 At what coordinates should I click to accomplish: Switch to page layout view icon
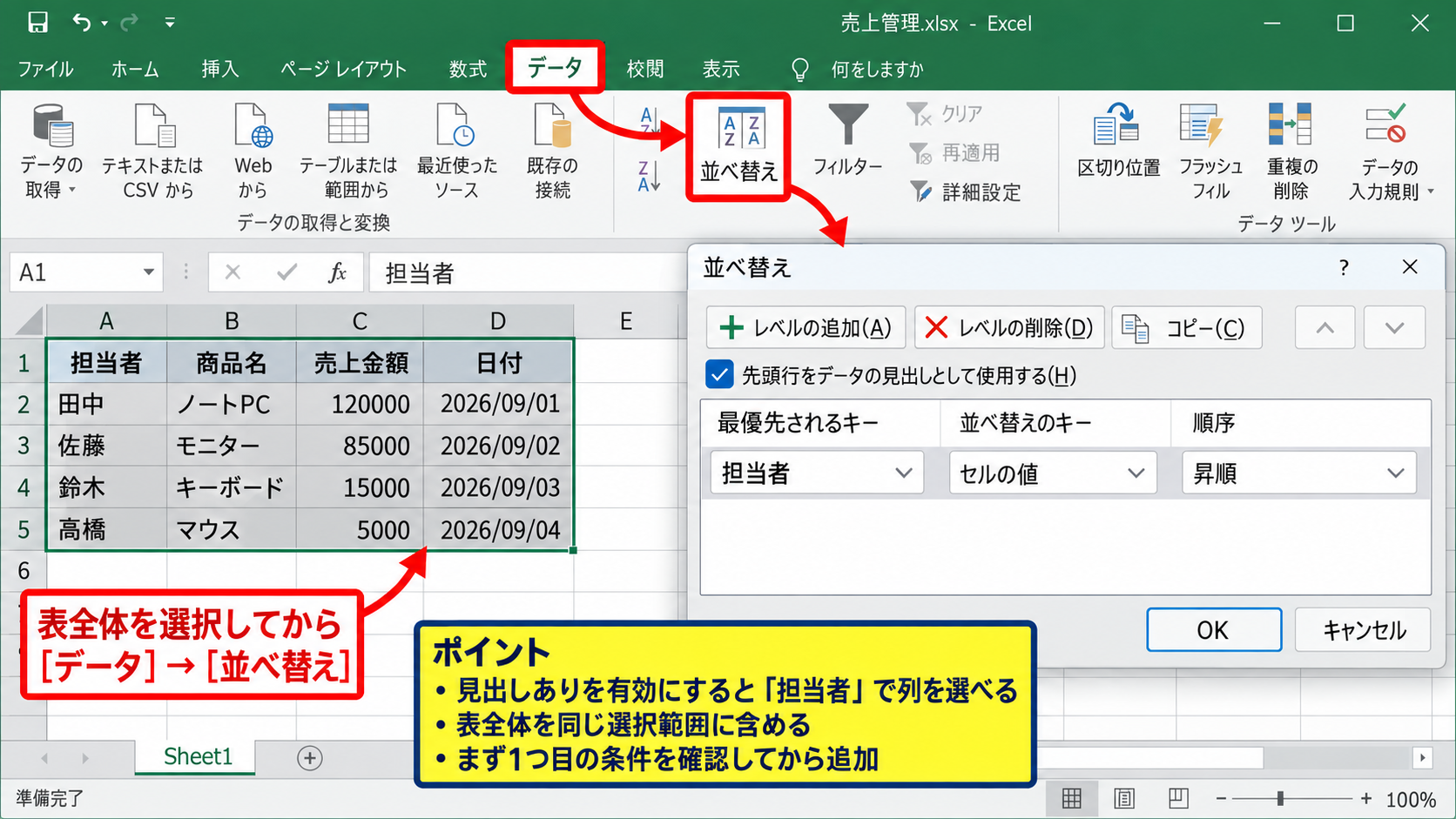1124,798
